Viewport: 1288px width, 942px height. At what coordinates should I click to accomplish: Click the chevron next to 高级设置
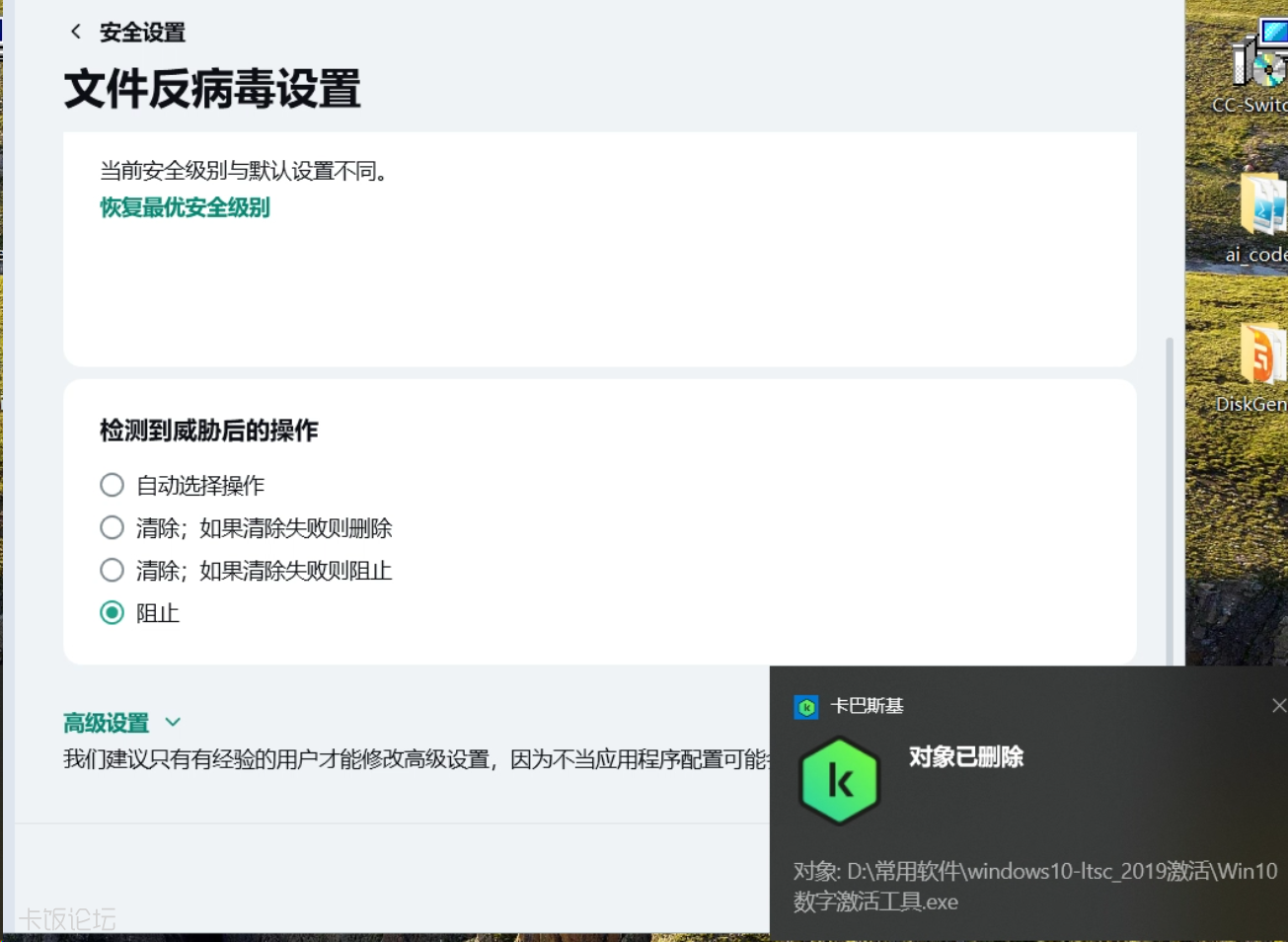(x=173, y=722)
